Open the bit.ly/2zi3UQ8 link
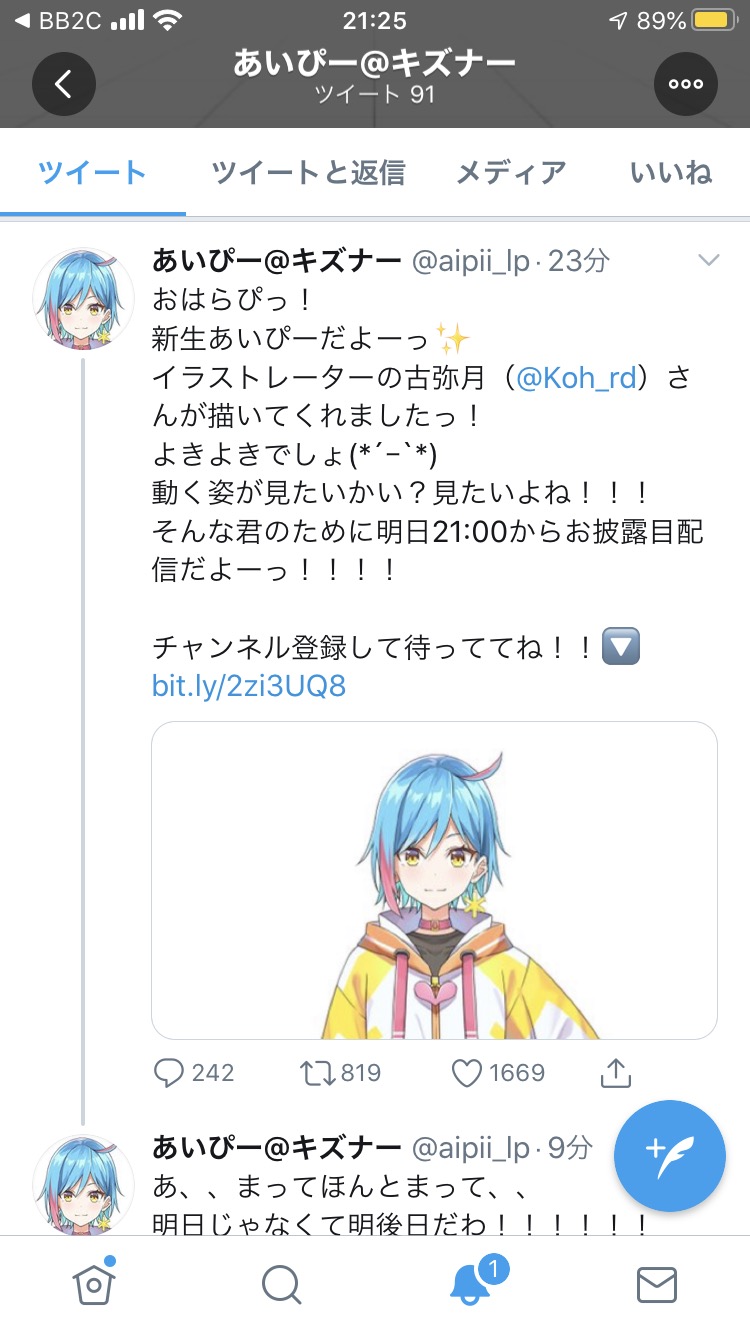This screenshot has width=750, height=1334. (x=249, y=686)
